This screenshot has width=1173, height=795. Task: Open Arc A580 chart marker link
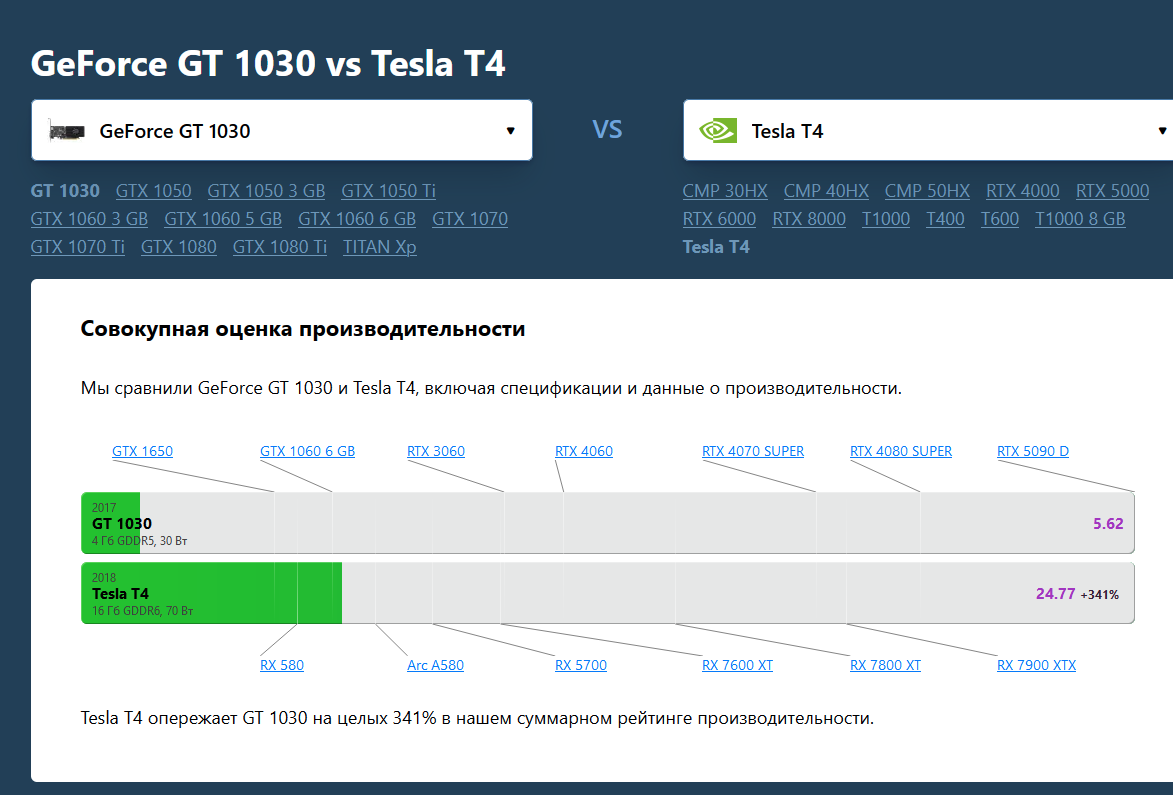(x=435, y=665)
